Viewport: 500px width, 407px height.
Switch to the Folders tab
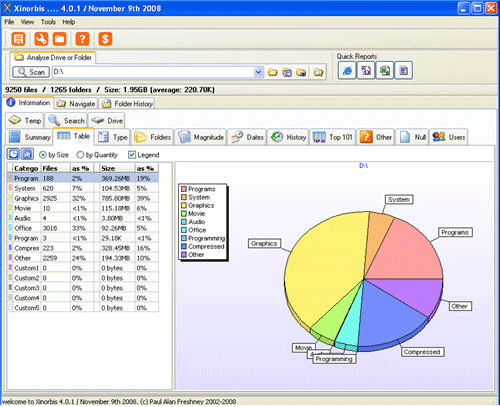click(x=152, y=137)
